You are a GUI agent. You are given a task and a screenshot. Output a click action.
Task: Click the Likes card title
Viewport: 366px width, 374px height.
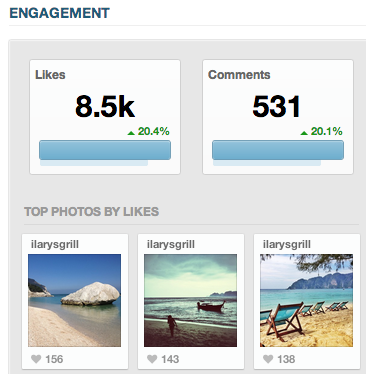(x=50, y=75)
